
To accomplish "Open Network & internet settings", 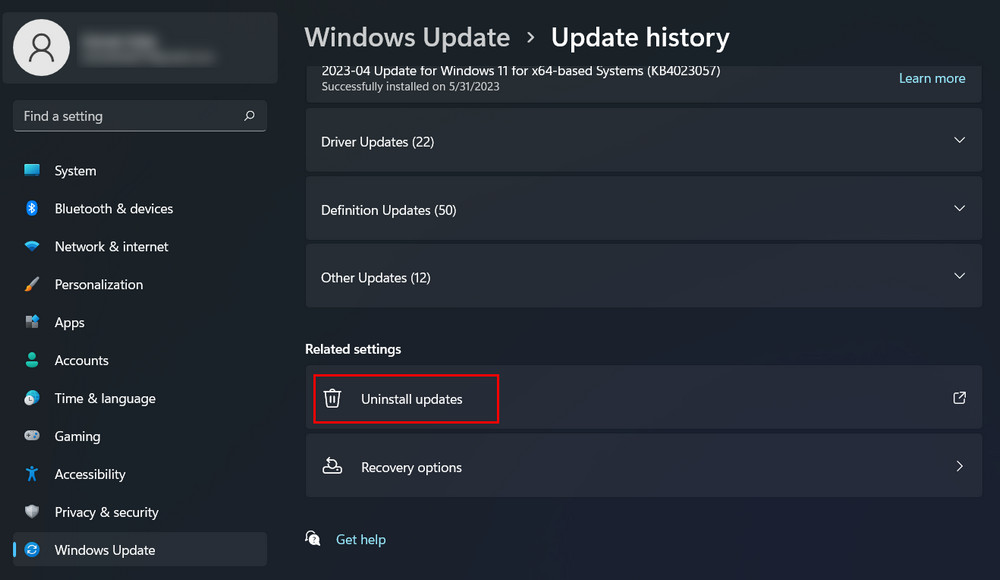I will [x=140, y=246].
